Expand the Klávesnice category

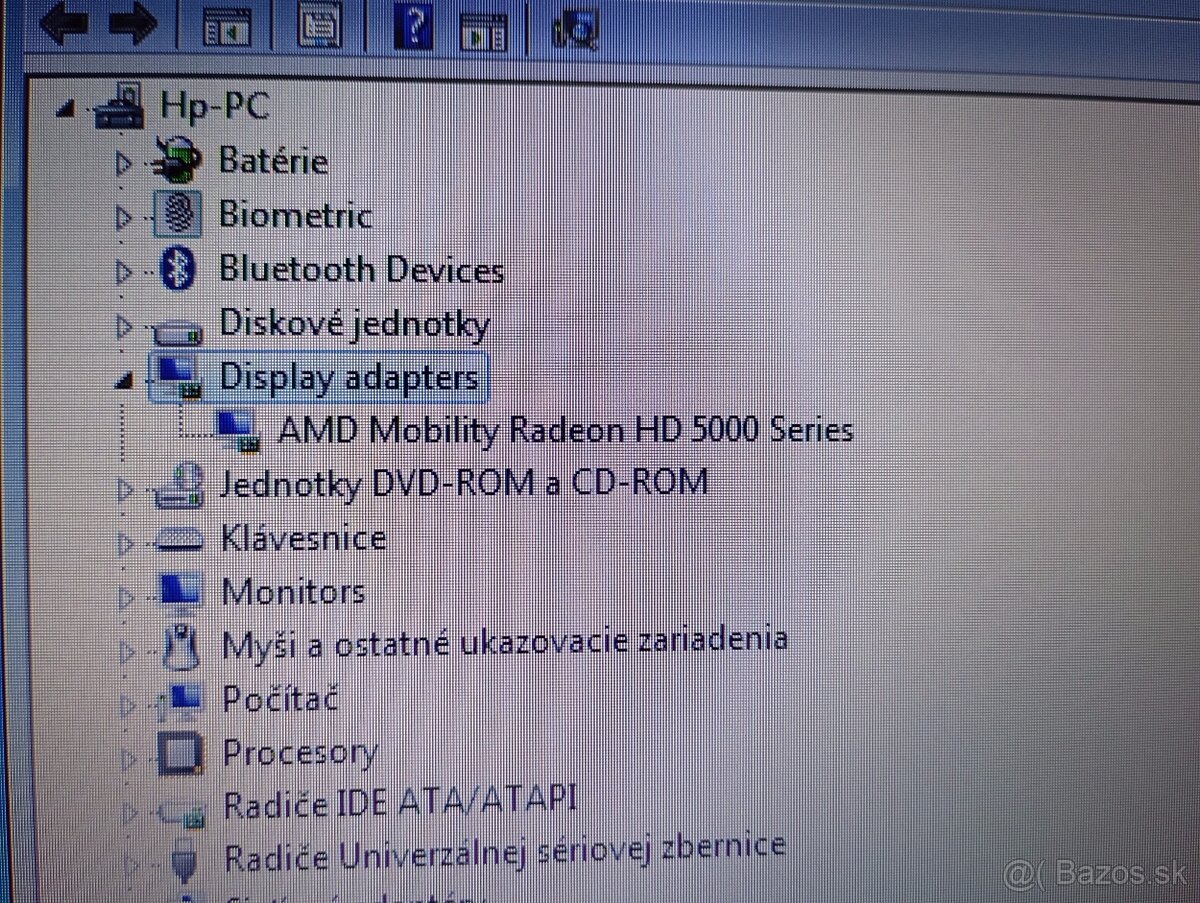(125, 543)
